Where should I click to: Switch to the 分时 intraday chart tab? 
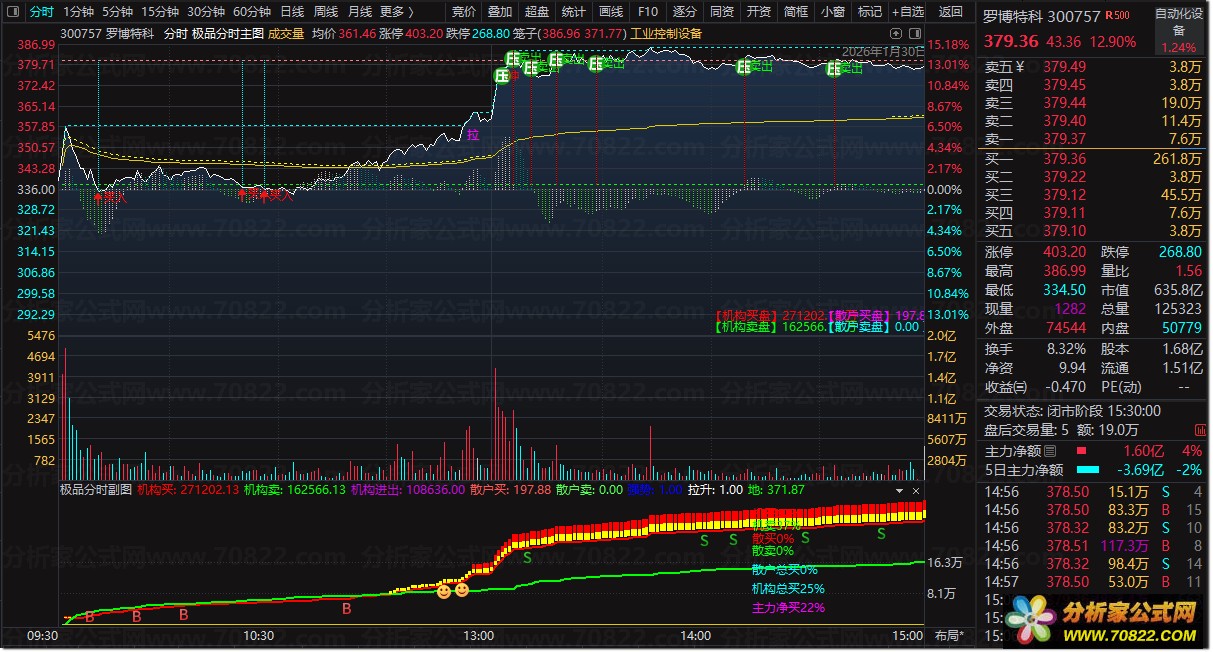[x=41, y=12]
